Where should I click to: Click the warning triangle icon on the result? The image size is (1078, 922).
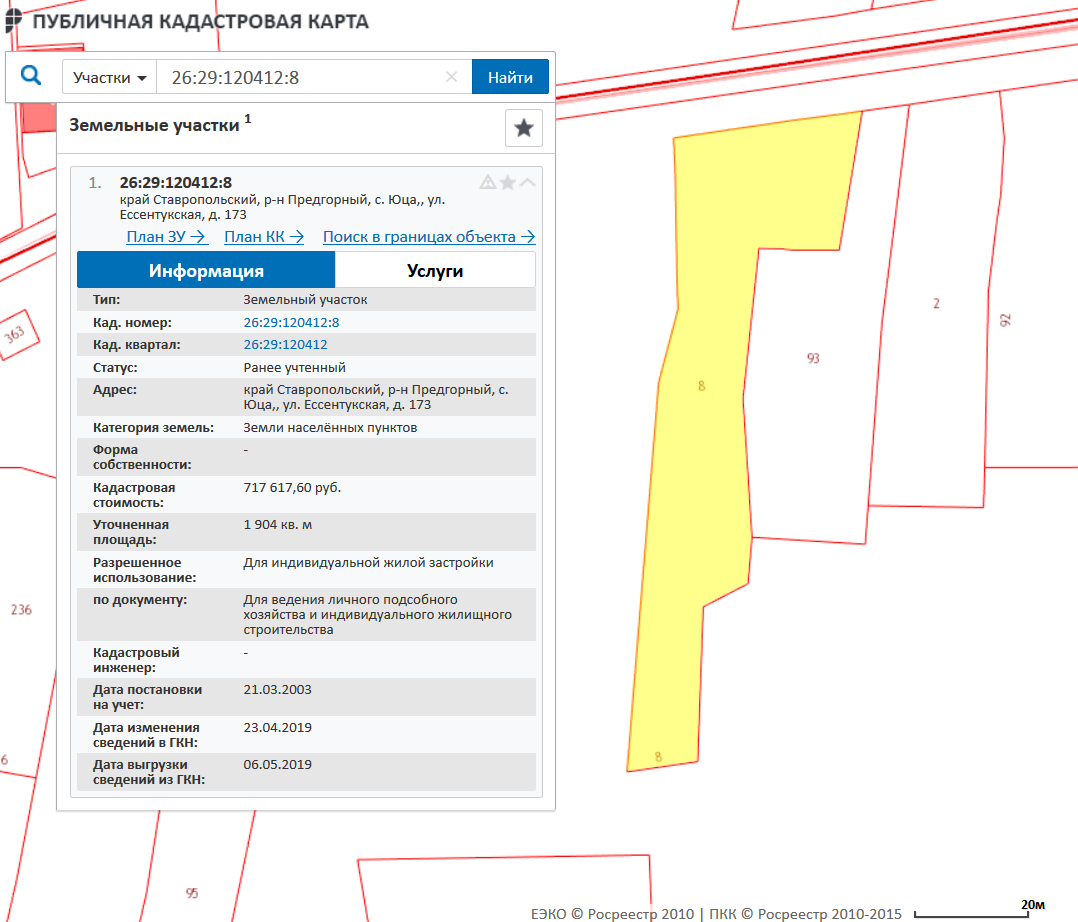coord(488,182)
